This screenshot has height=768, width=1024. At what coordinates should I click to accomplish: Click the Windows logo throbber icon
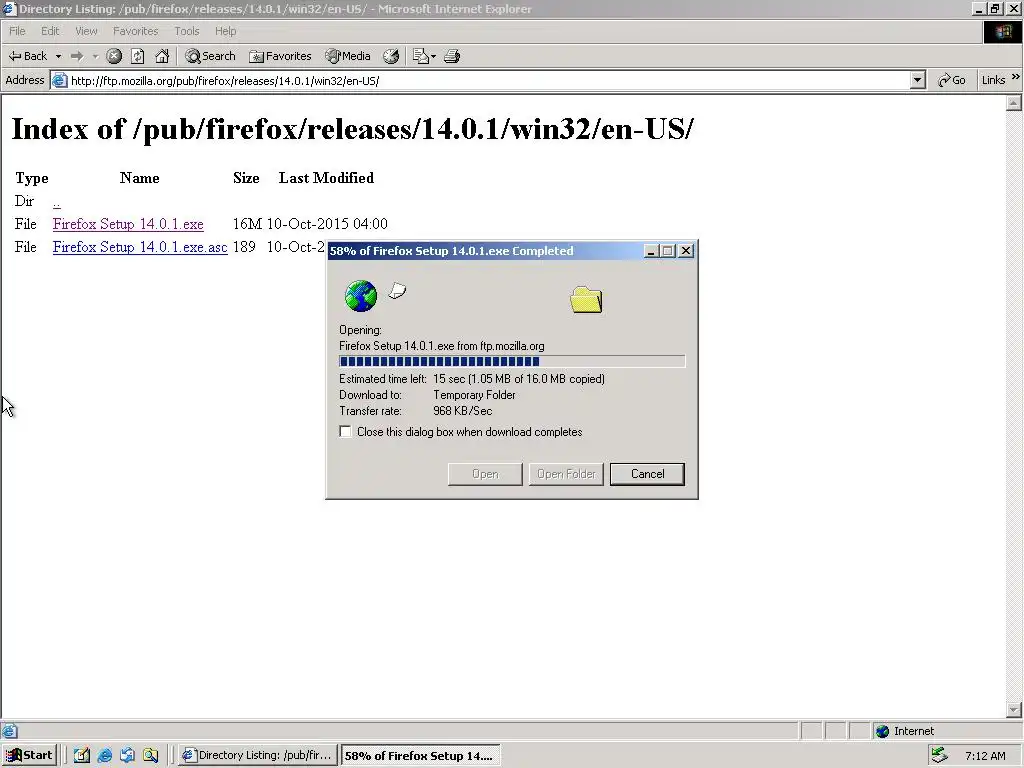pyautogui.click(x=1002, y=31)
